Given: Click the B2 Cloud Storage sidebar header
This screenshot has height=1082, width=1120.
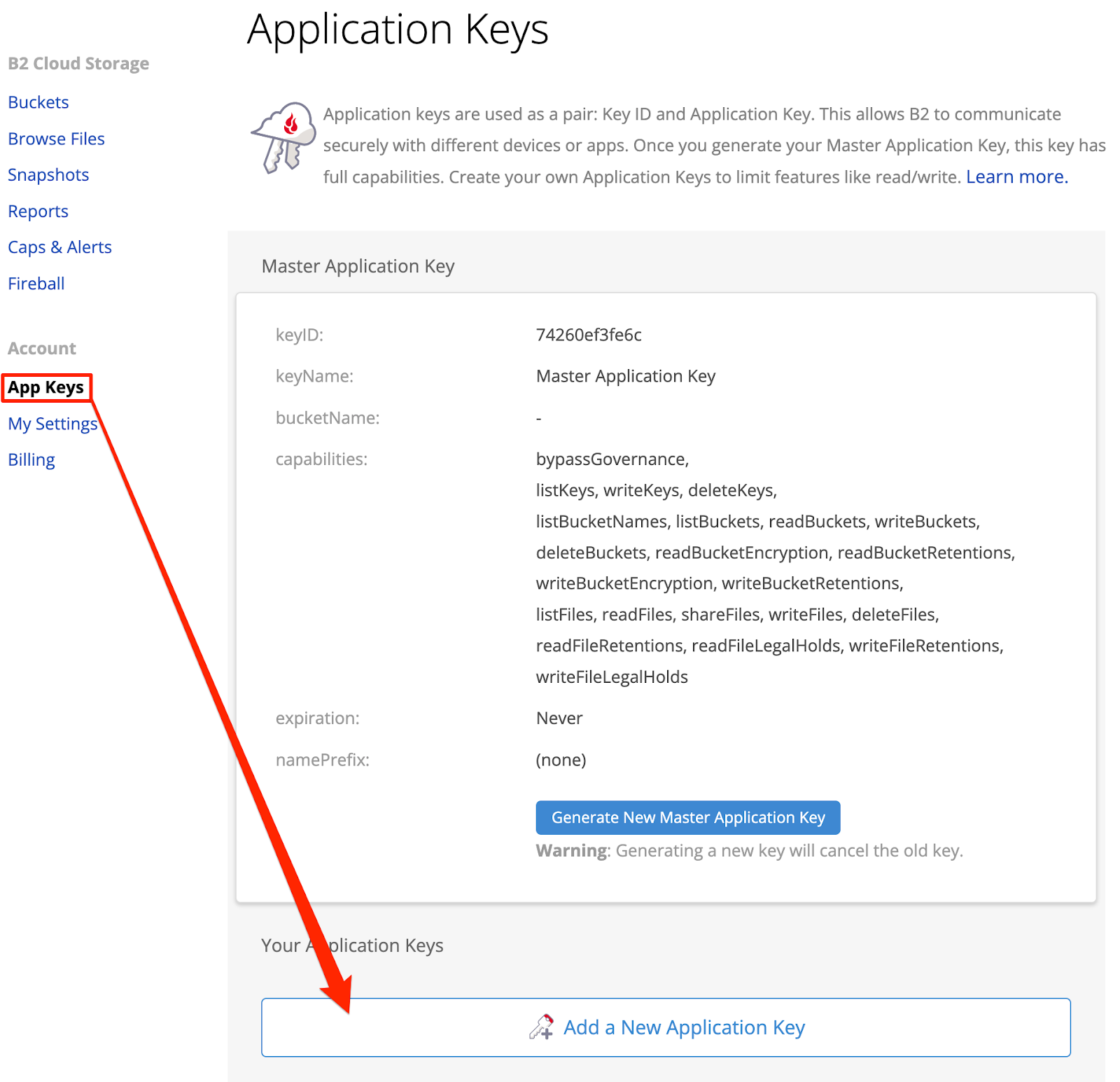Looking at the screenshot, I should [x=78, y=64].
